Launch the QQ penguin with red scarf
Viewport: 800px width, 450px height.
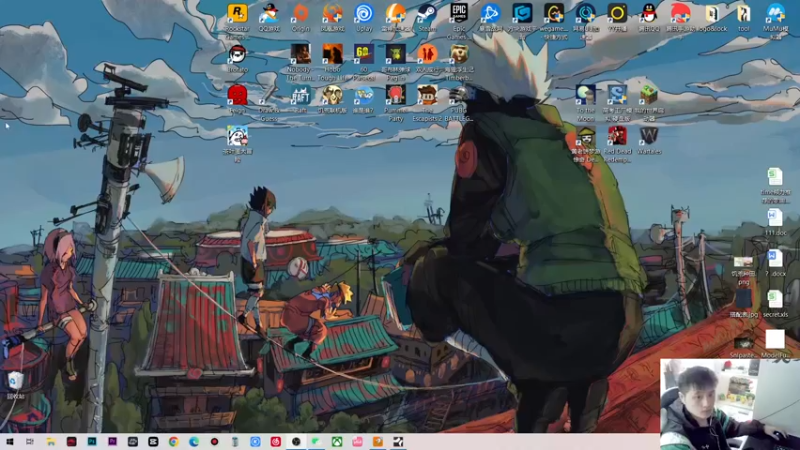[x=648, y=14]
